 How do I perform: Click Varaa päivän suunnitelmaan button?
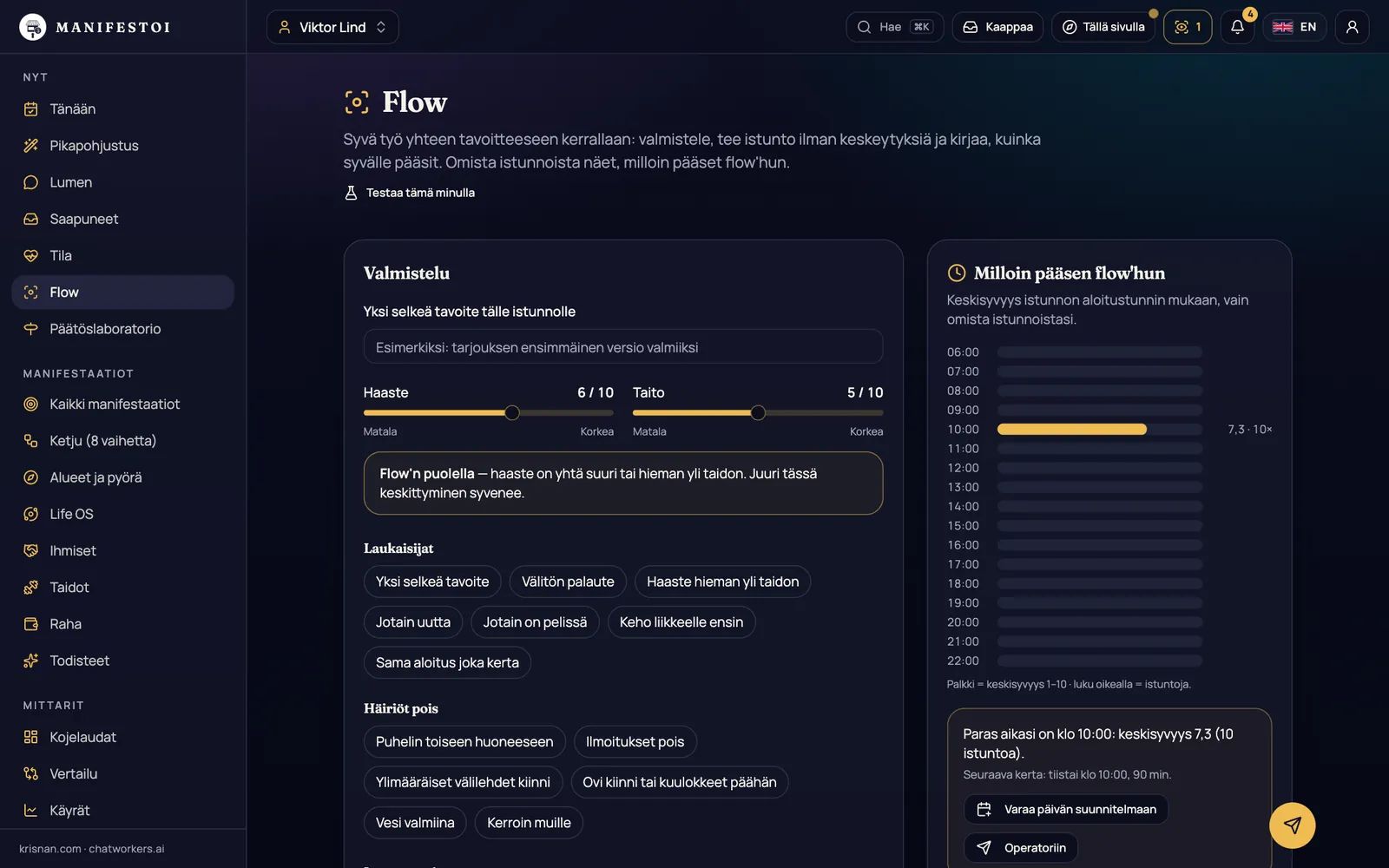click(x=1066, y=810)
